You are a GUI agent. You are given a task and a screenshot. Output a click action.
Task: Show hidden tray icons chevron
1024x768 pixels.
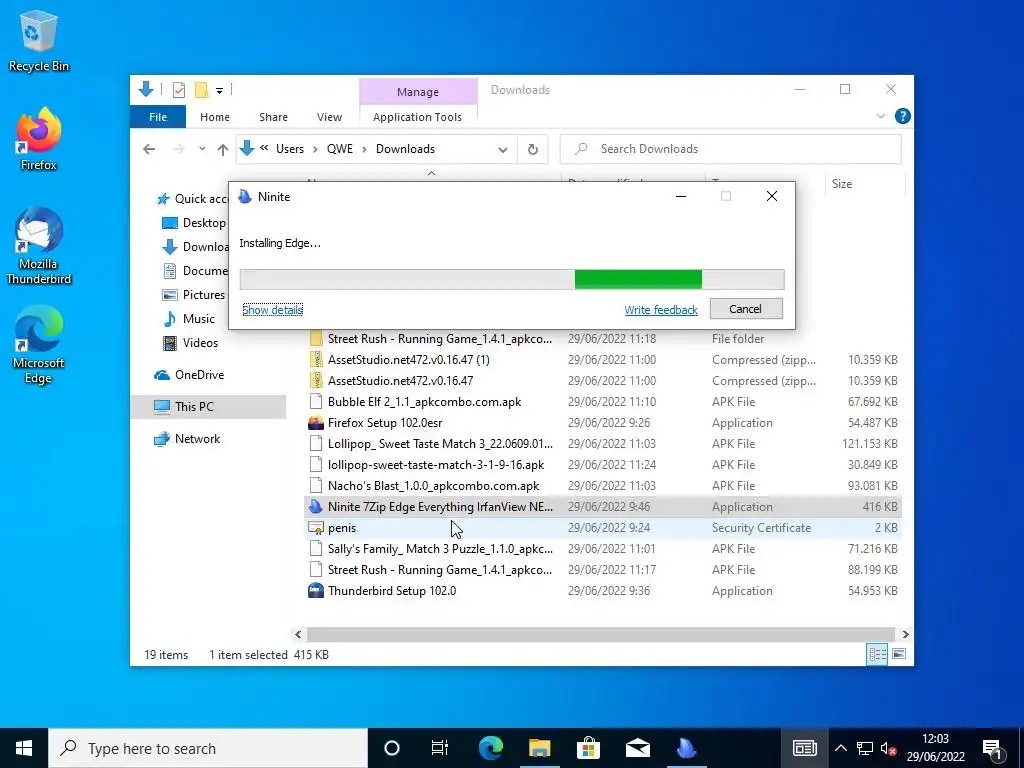[x=840, y=748]
